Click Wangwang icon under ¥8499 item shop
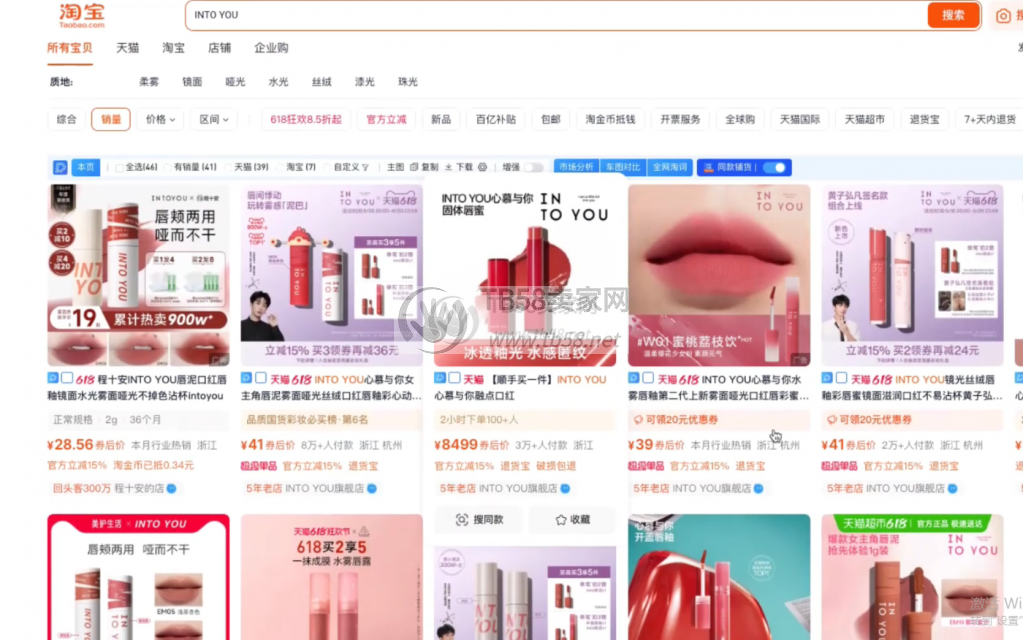This screenshot has height=640, width=1023. [565, 488]
